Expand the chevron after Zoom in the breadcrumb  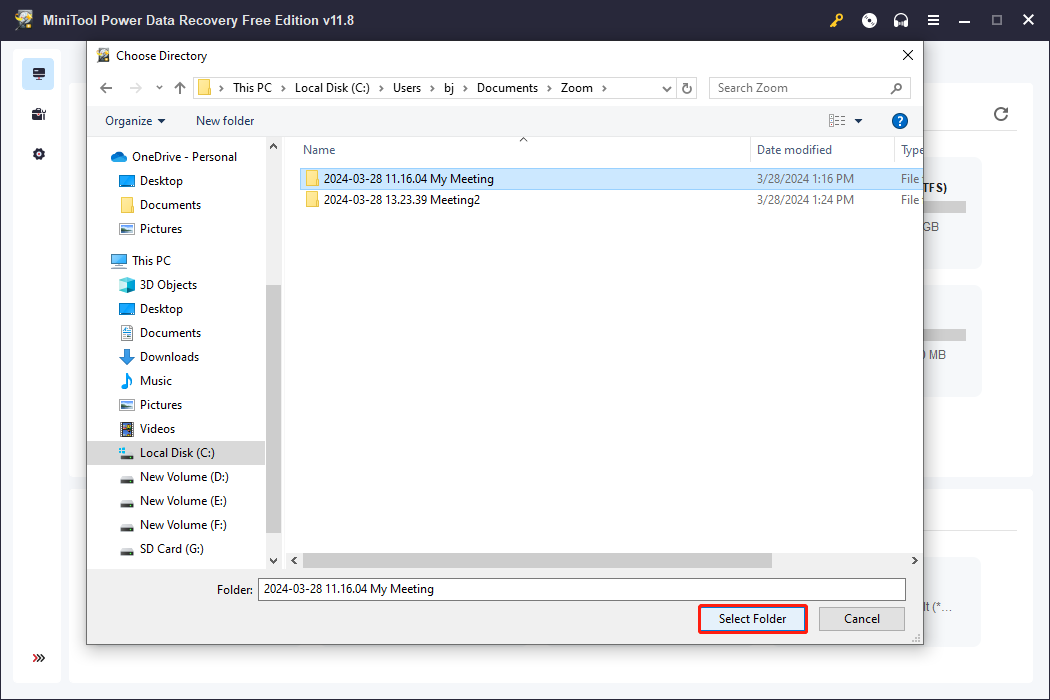pos(604,88)
